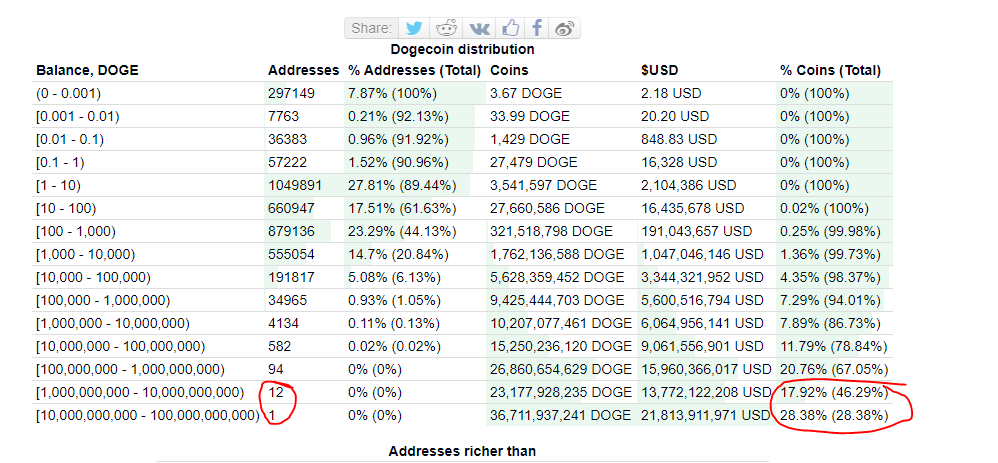Select the "[0.001 - 0.01)" balance range
The image size is (998, 463).
[78, 117]
